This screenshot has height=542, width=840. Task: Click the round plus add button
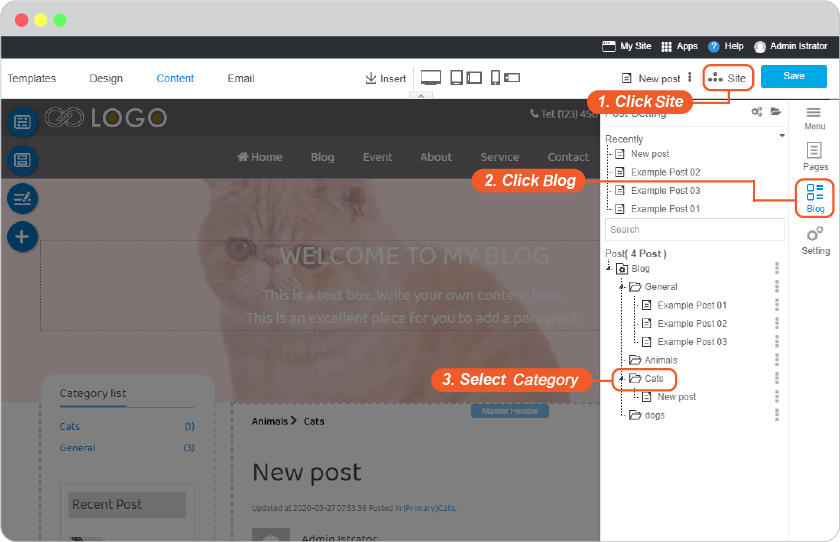[22, 237]
